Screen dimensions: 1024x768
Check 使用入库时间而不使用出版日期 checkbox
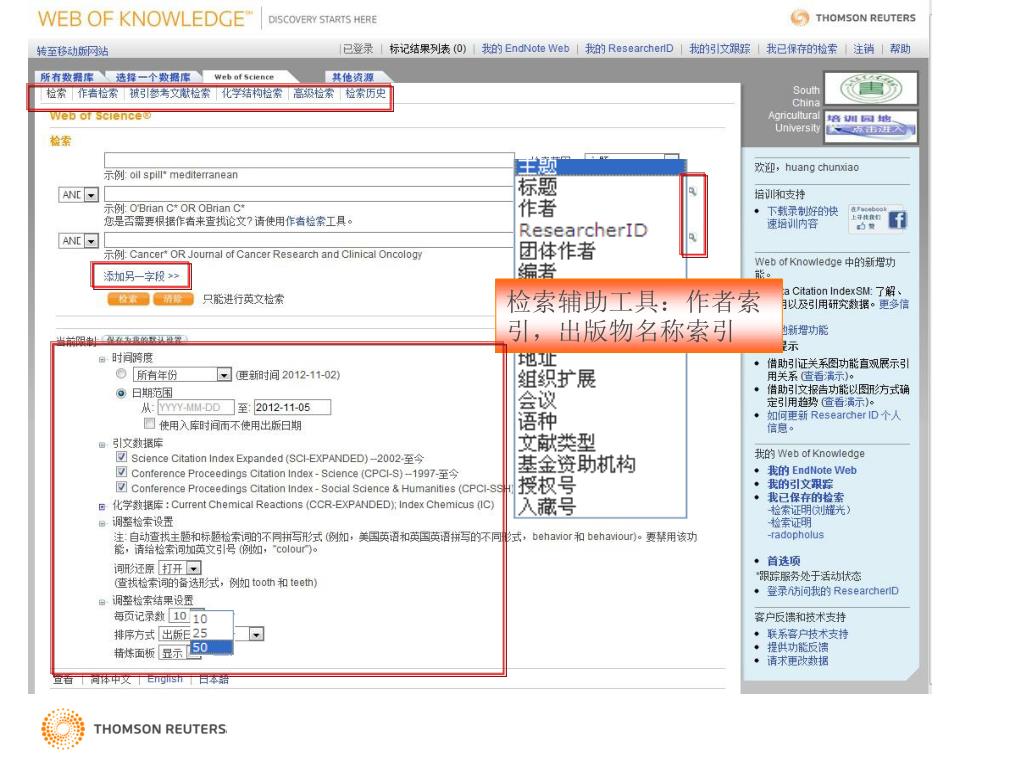[x=150, y=424]
